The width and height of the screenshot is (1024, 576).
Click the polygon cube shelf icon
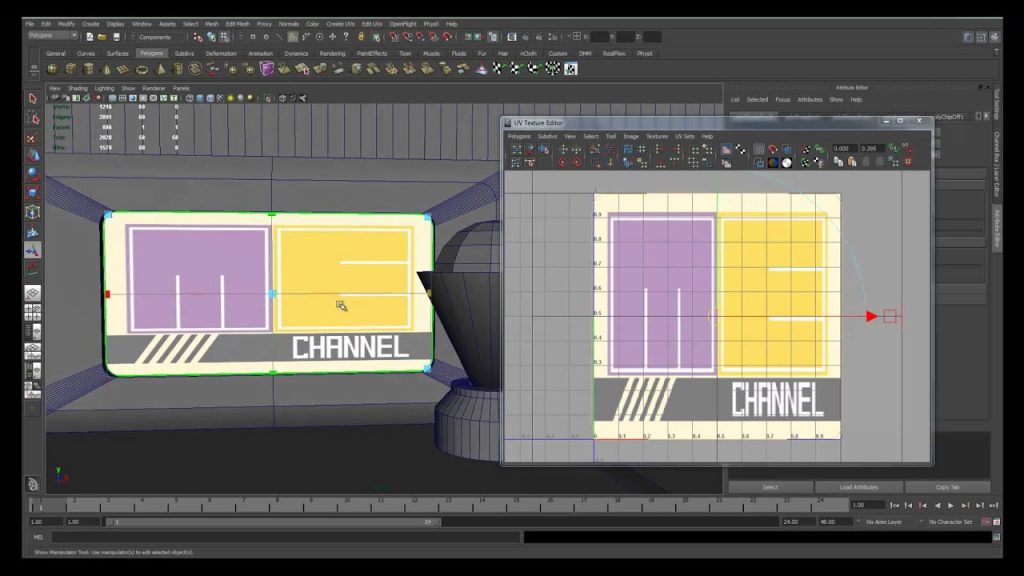71,69
